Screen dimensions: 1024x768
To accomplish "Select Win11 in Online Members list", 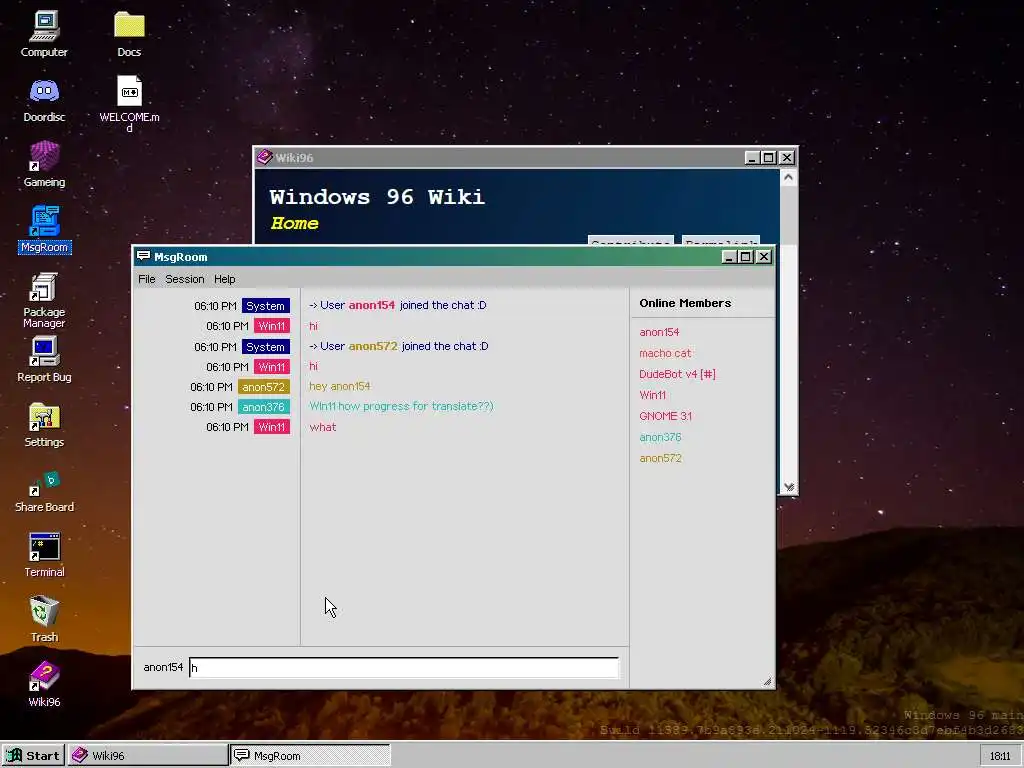I will click(x=652, y=394).
